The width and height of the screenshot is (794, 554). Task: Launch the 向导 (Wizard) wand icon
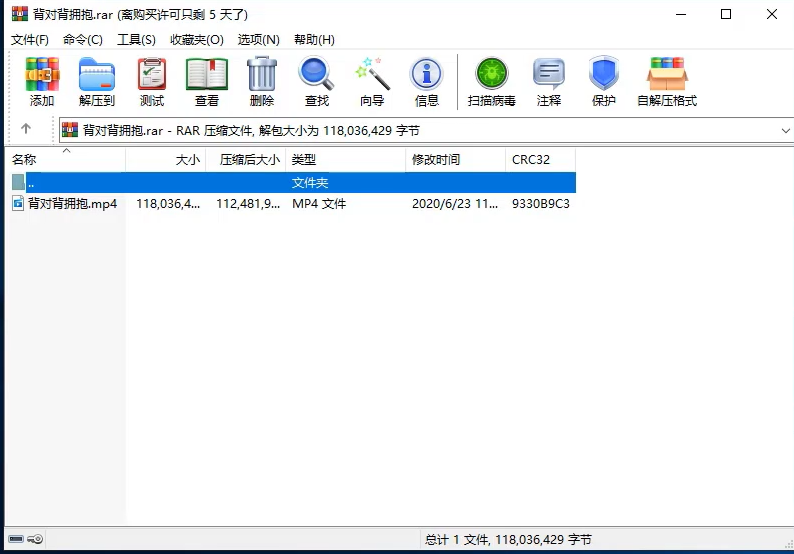pos(372,82)
